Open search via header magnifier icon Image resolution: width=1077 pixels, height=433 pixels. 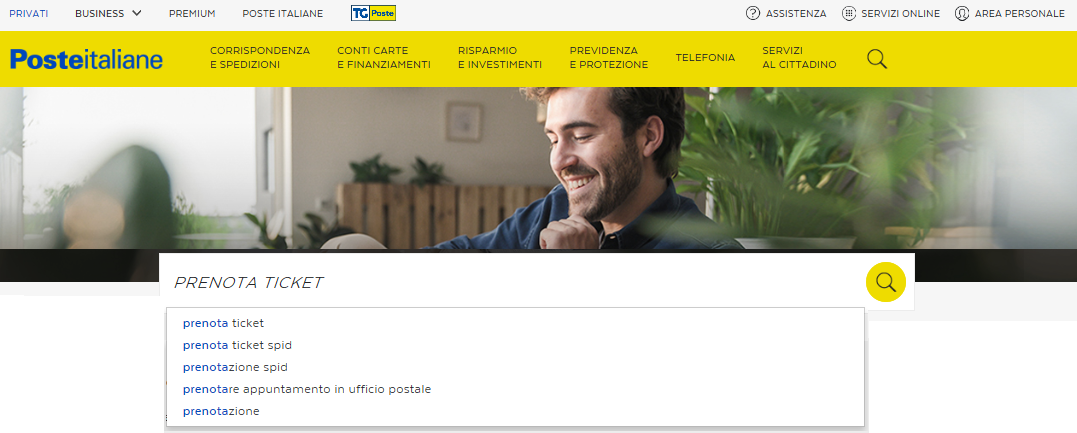click(877, 58)
